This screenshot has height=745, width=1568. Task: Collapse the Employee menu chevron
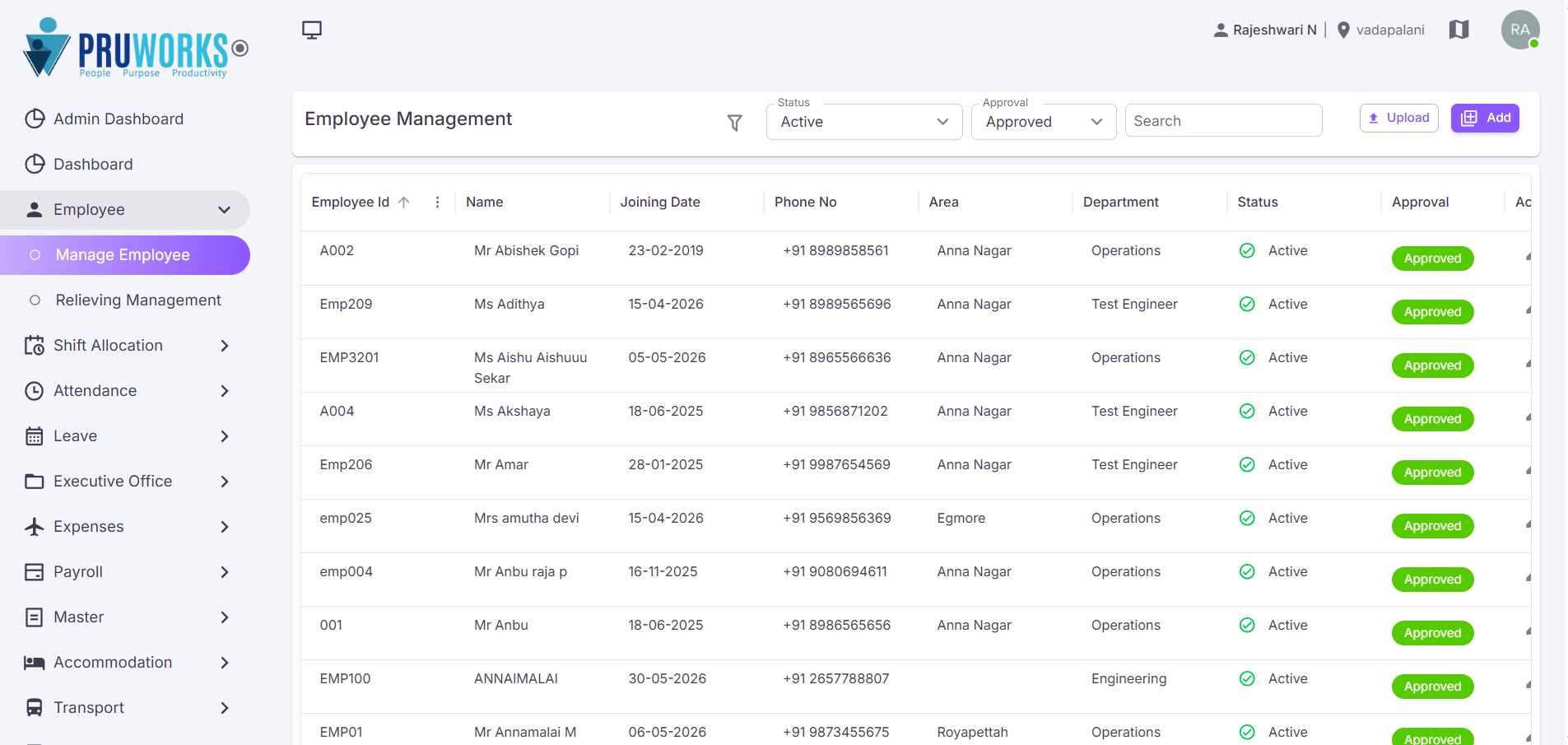click(x=224, y=210)
